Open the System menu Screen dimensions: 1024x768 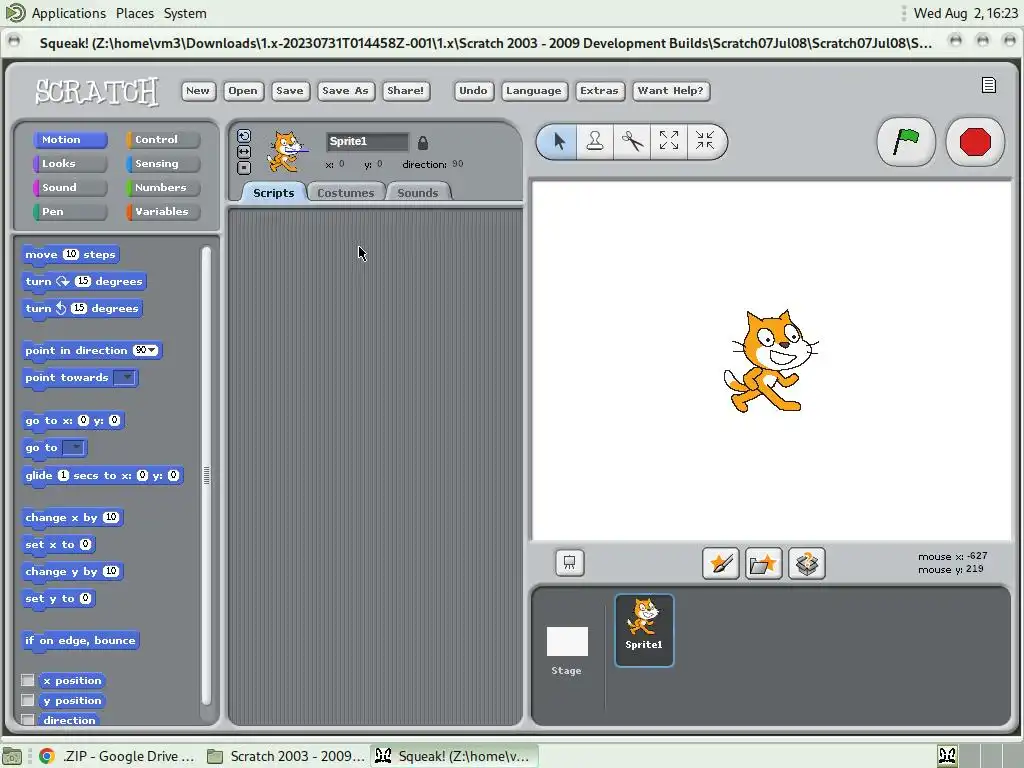(x=185, y=13)
